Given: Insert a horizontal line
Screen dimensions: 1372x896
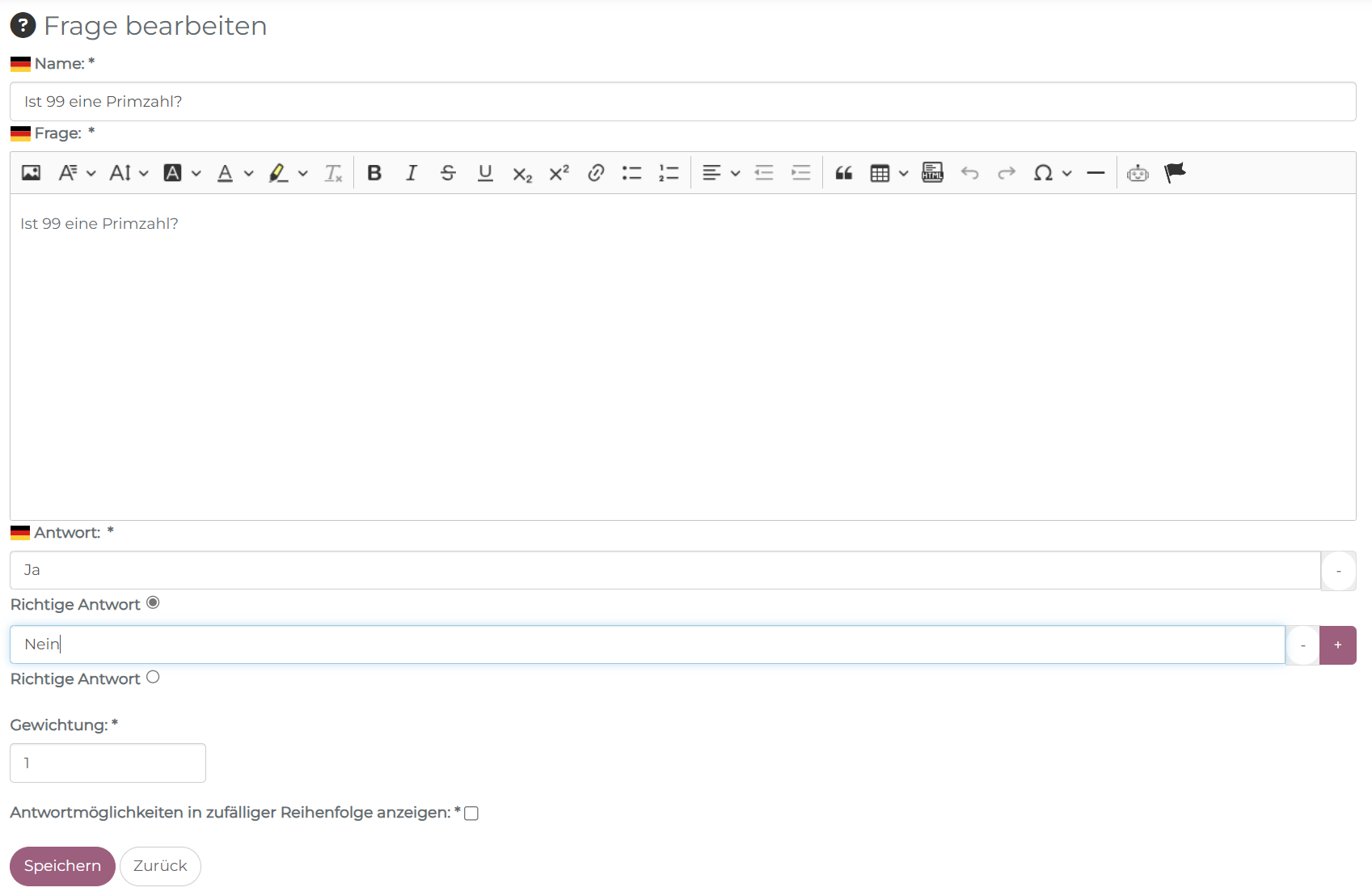Looking at the screenshot, I should coord(1095,173).
